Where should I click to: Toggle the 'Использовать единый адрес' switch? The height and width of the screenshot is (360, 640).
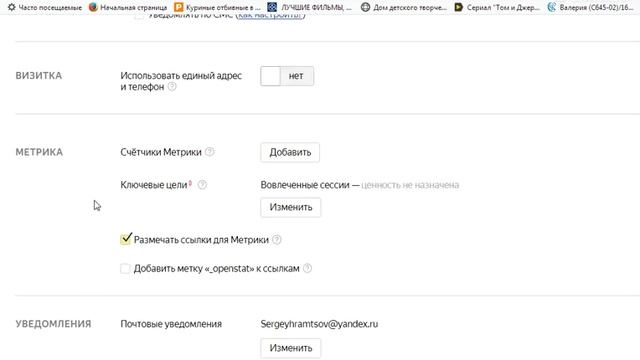(287, 76)
